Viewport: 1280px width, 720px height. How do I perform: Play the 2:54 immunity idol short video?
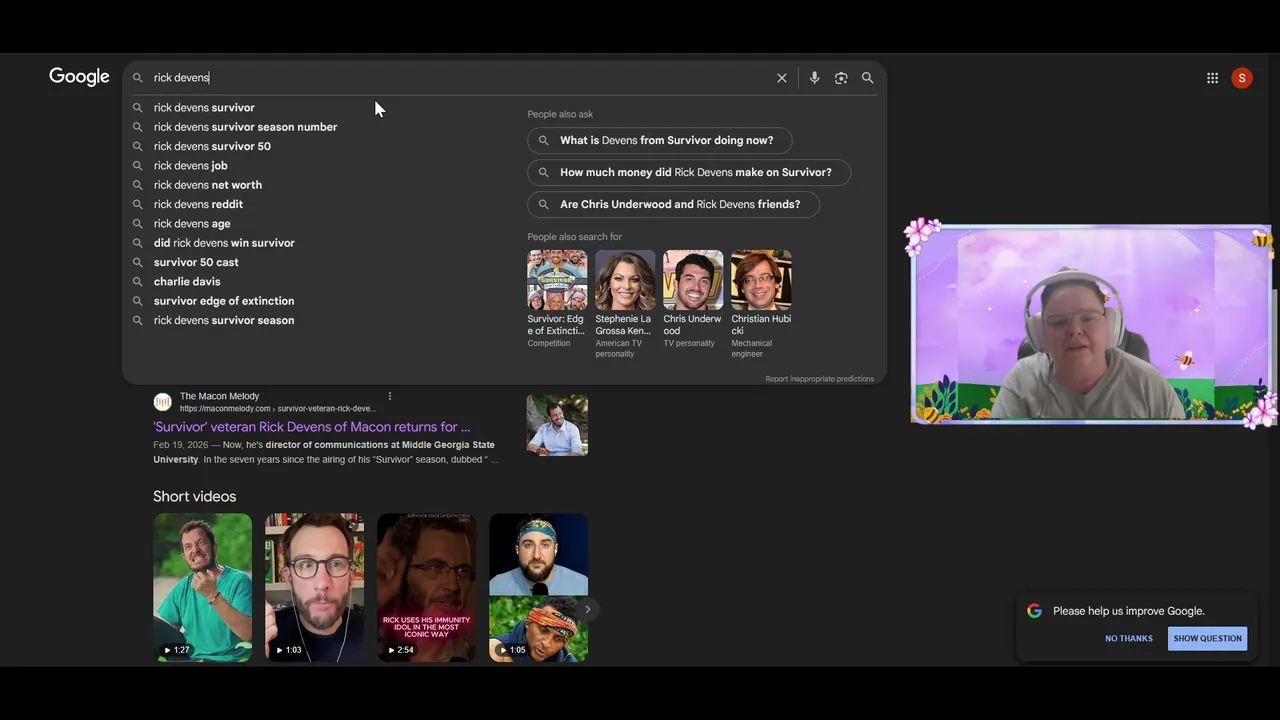pyautogui.click(x=426, y=588)
